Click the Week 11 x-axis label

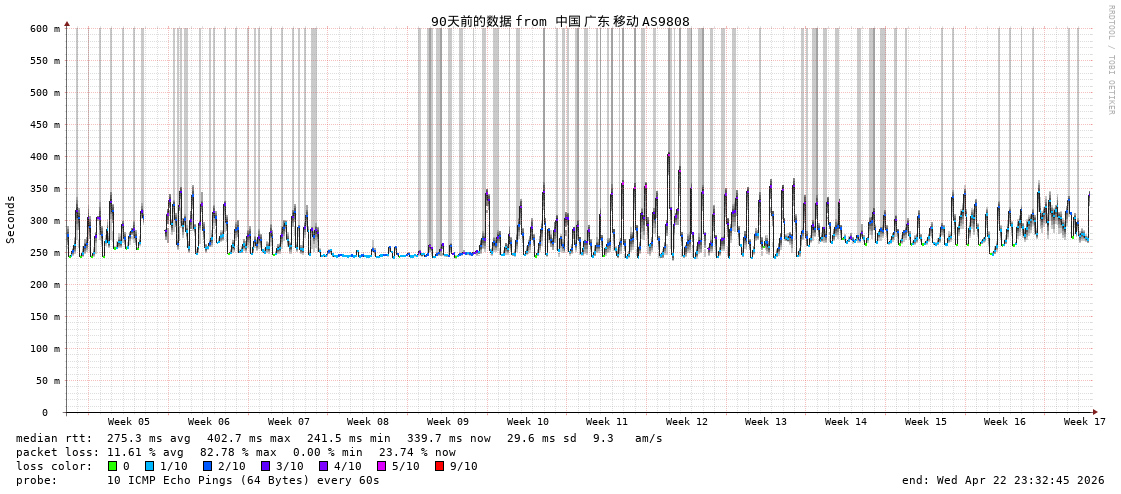pyautogui.click(x=607, y=422)
